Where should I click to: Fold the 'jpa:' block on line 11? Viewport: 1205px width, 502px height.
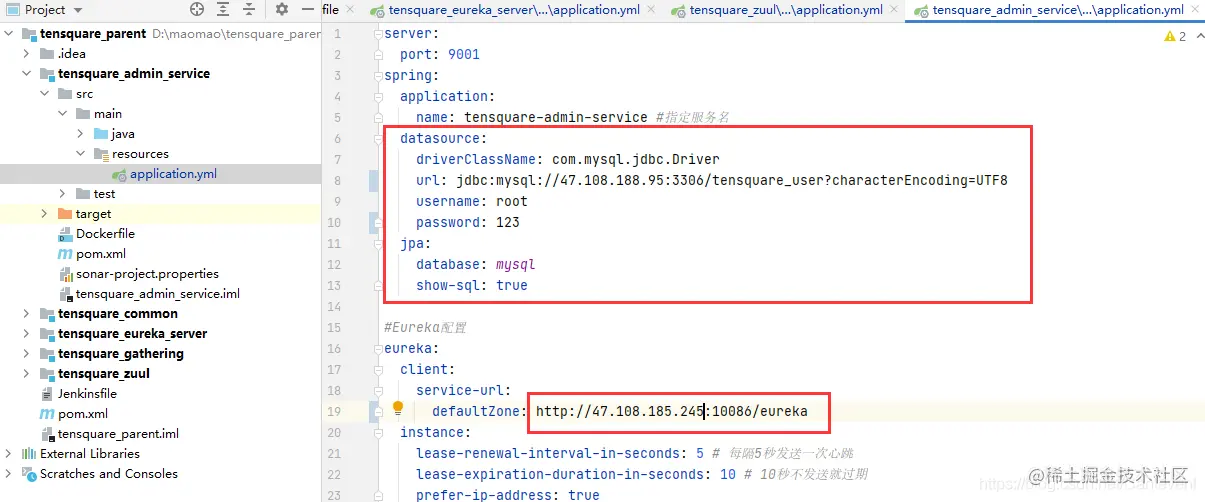(376, 243)
